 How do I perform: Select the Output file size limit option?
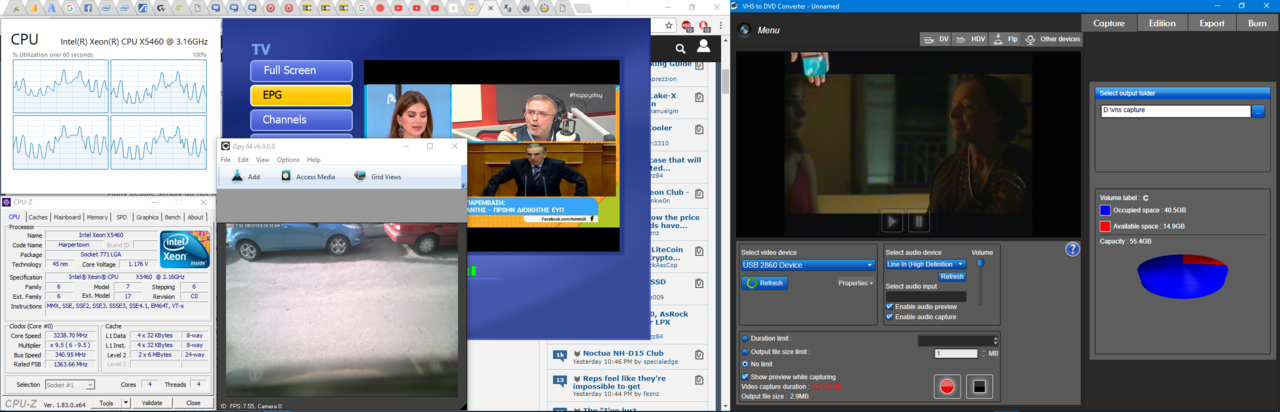click(746, 352)
